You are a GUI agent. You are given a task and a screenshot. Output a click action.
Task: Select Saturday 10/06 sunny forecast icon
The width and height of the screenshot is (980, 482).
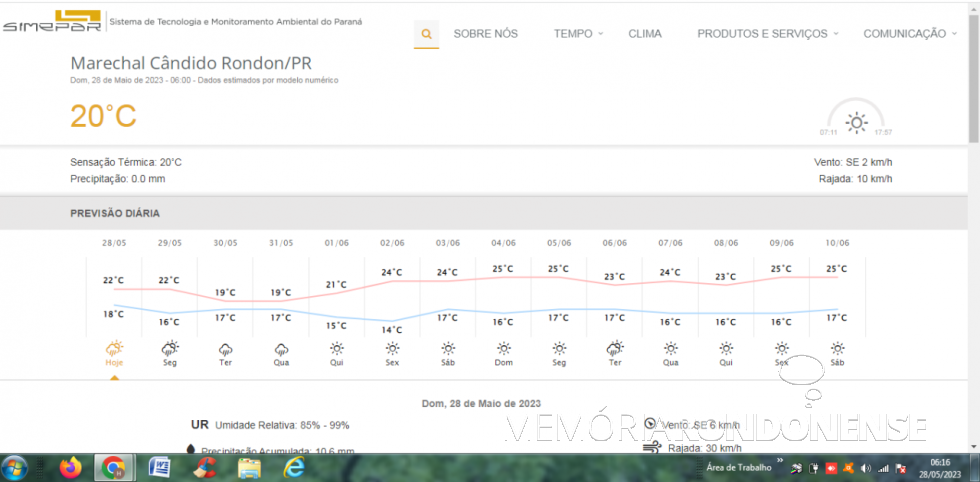pyautogui.click(x=837, y=349)
